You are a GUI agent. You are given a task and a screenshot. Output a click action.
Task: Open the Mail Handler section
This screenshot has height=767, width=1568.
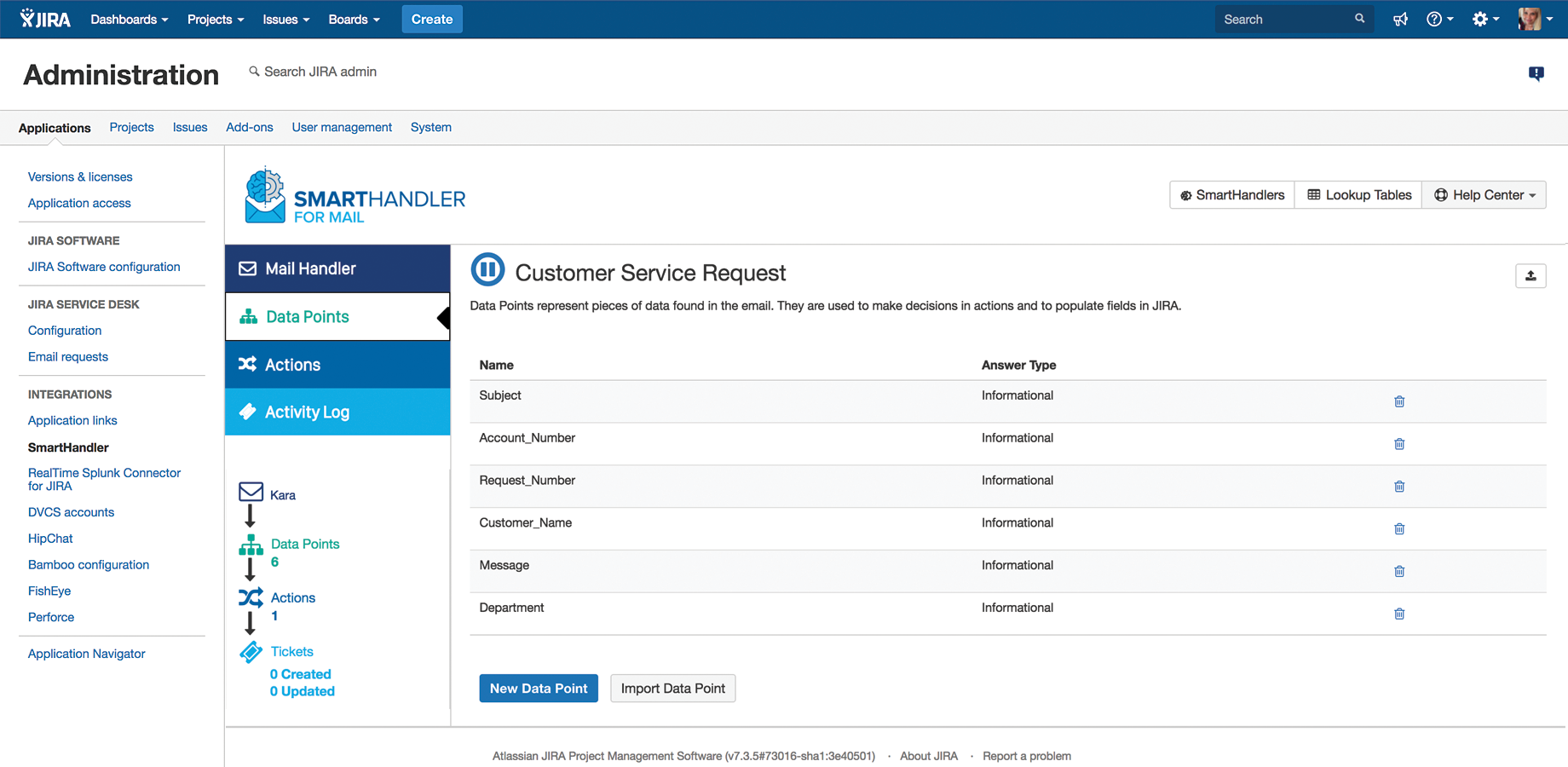pos(337,268)
